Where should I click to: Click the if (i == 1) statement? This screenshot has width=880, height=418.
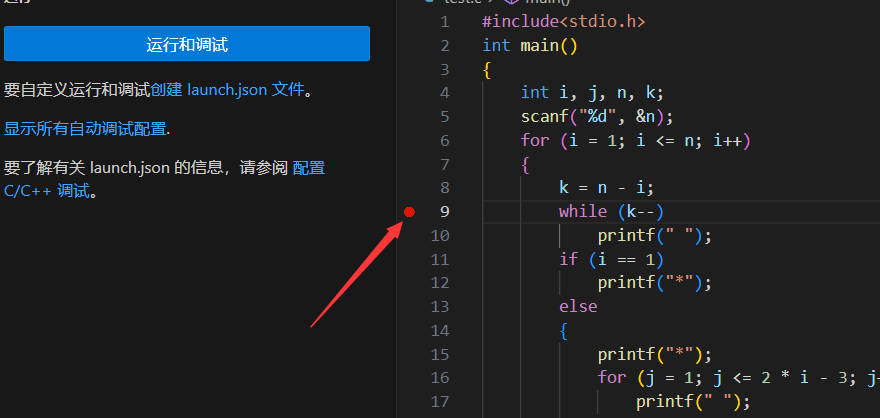pyautogui.click(x=612, y=259)
